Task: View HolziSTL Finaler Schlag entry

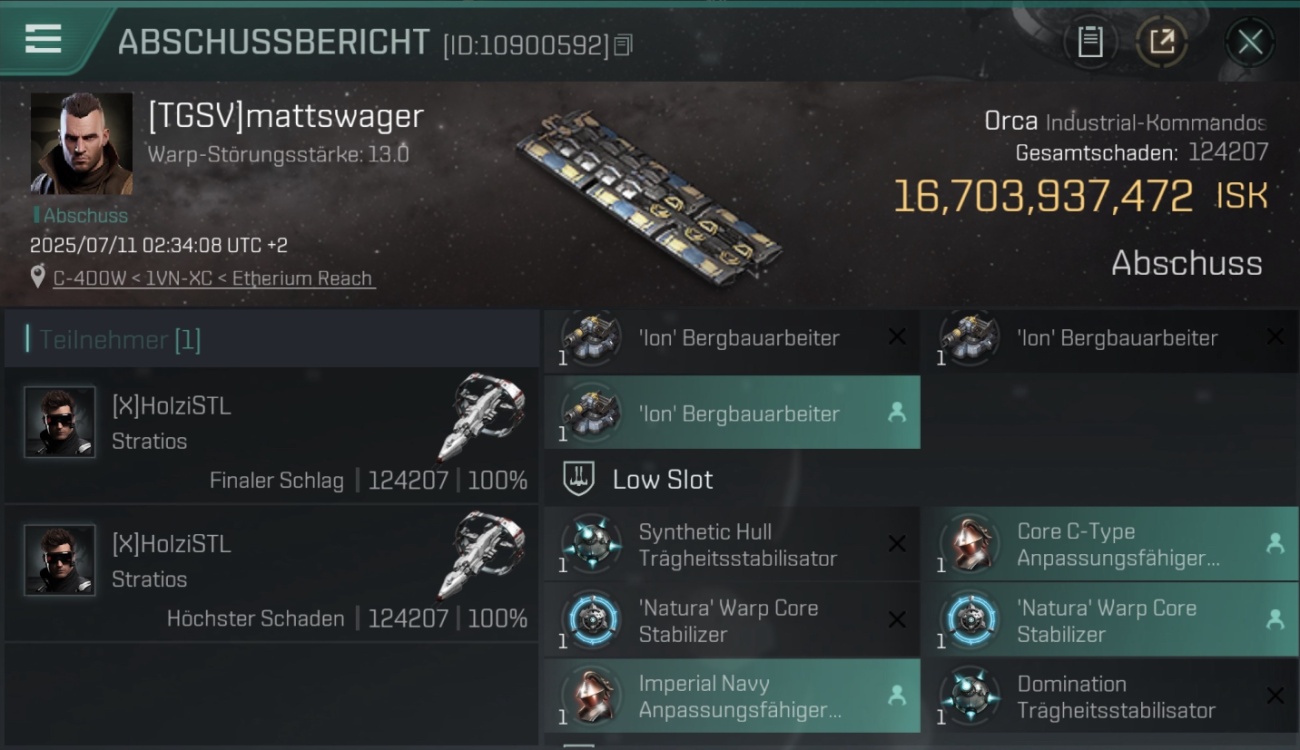Action: pos(272,435)
